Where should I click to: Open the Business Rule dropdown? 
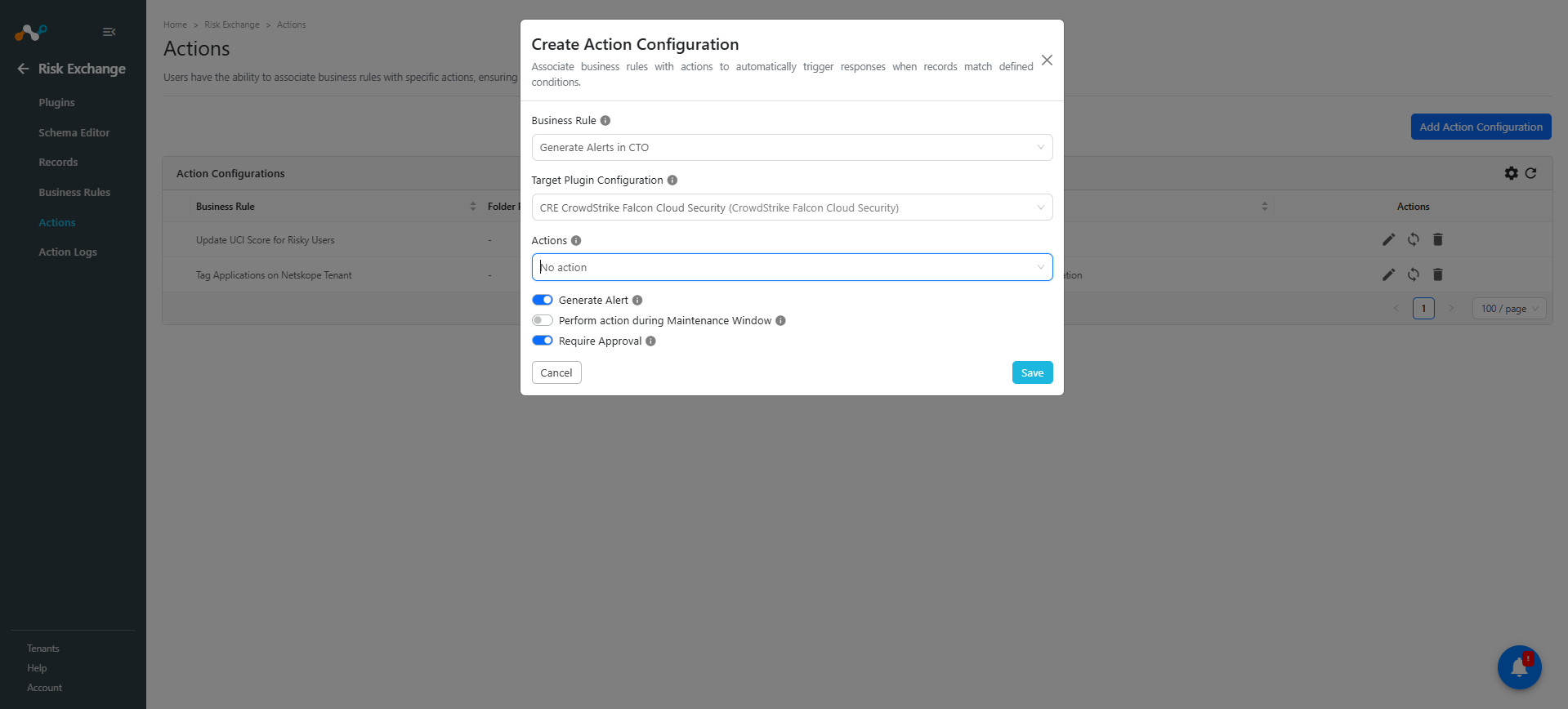click(792, 147)
